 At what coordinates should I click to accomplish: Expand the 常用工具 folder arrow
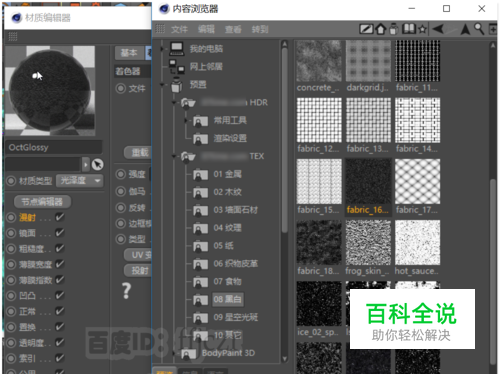(x=186, y=120)
